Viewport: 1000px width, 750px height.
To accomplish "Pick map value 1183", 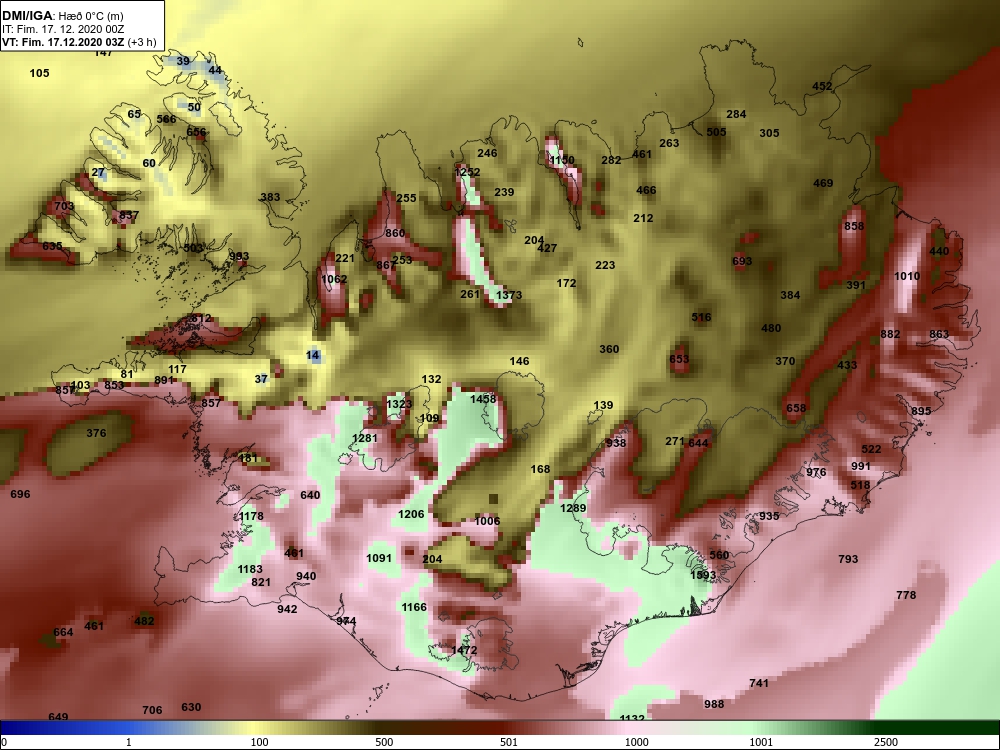I will coord(250,569).
